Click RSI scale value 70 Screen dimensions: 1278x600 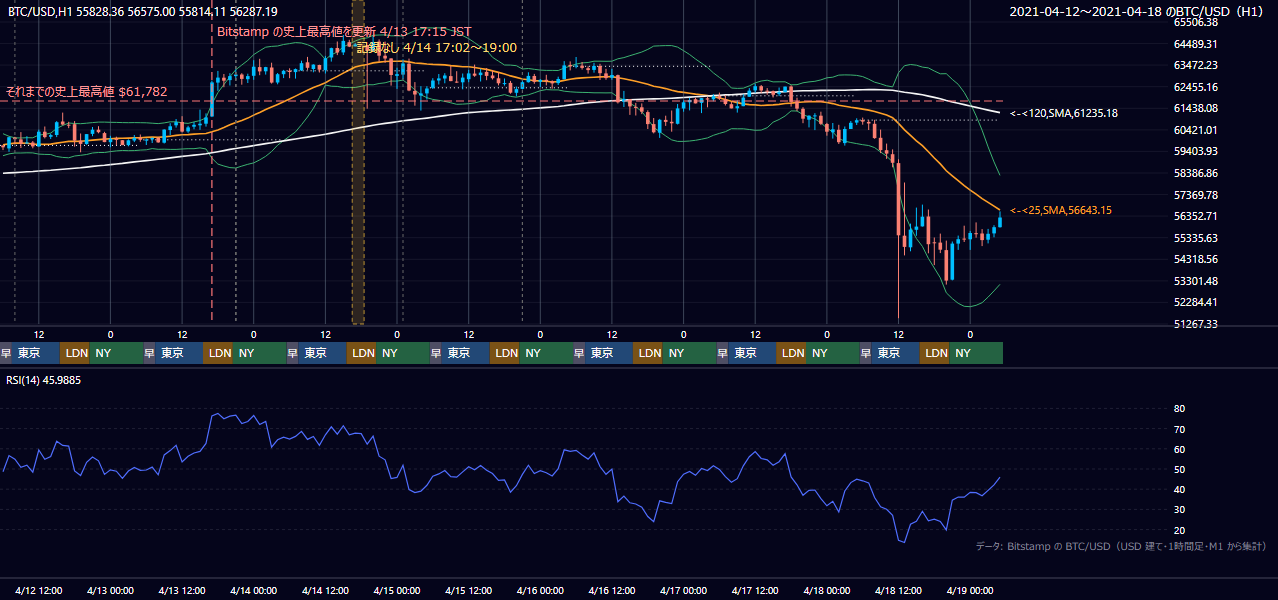[1179, 429]
